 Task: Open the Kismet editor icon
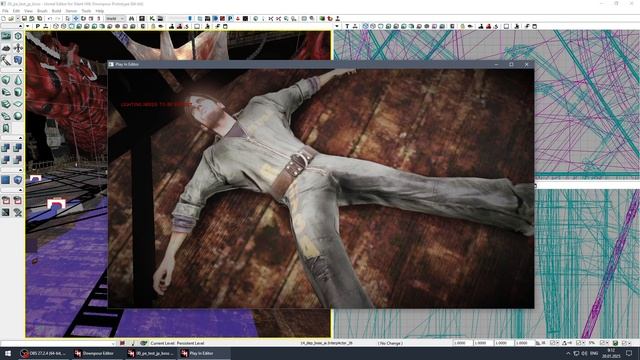(x=152, y=19)
